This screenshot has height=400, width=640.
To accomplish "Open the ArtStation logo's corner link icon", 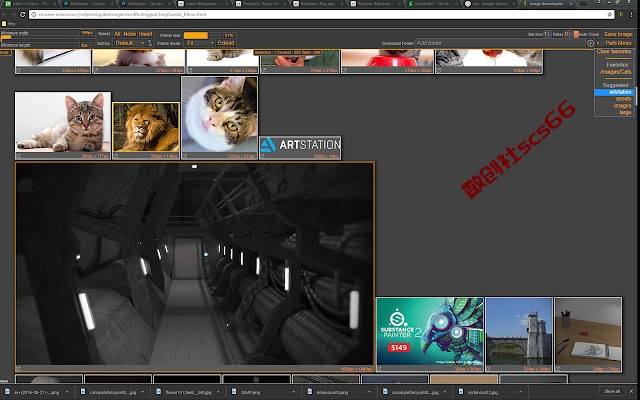I will [262, 156].
